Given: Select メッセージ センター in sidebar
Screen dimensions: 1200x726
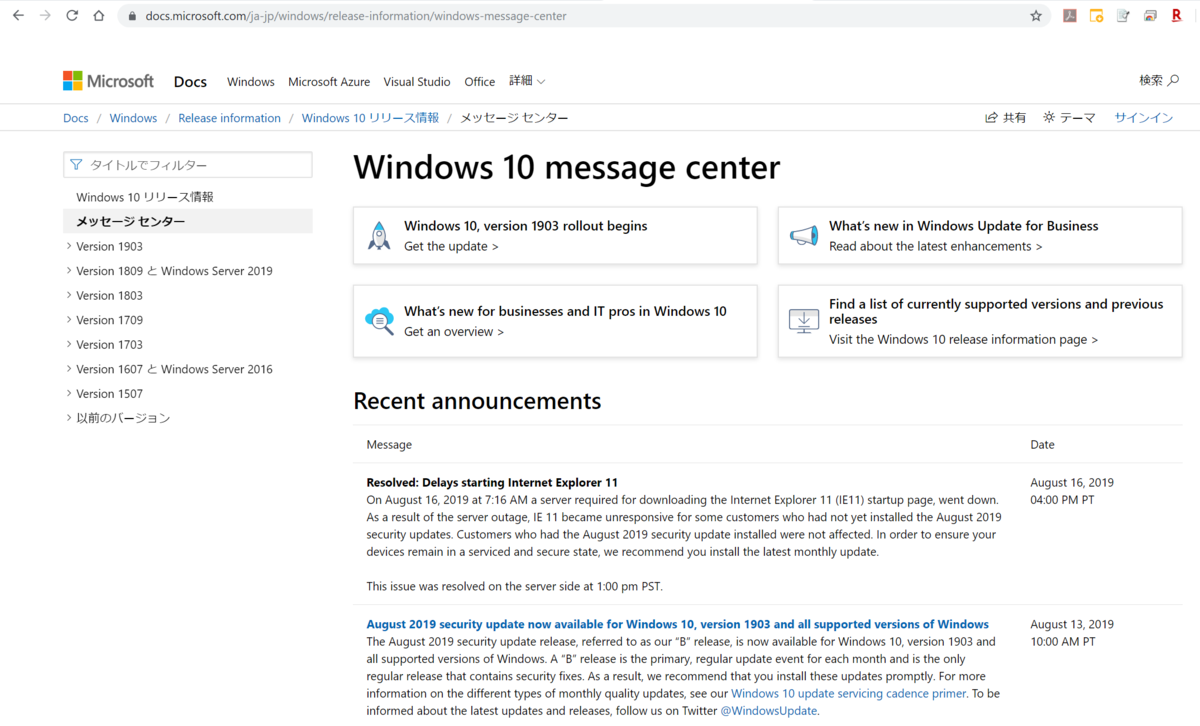Looking at the screenshot, I should click(x=188, y=222).
